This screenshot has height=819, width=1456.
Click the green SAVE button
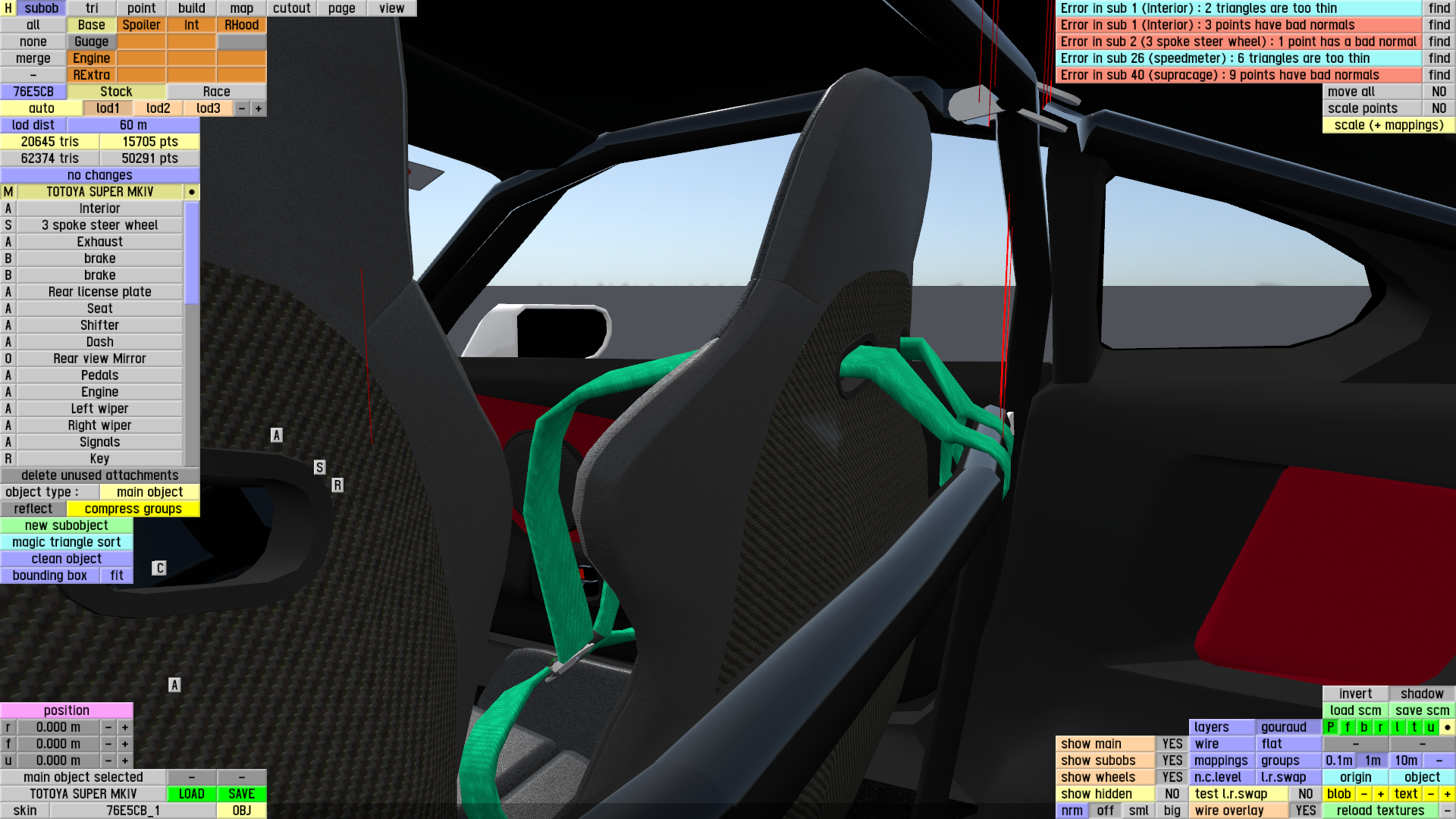241,794
